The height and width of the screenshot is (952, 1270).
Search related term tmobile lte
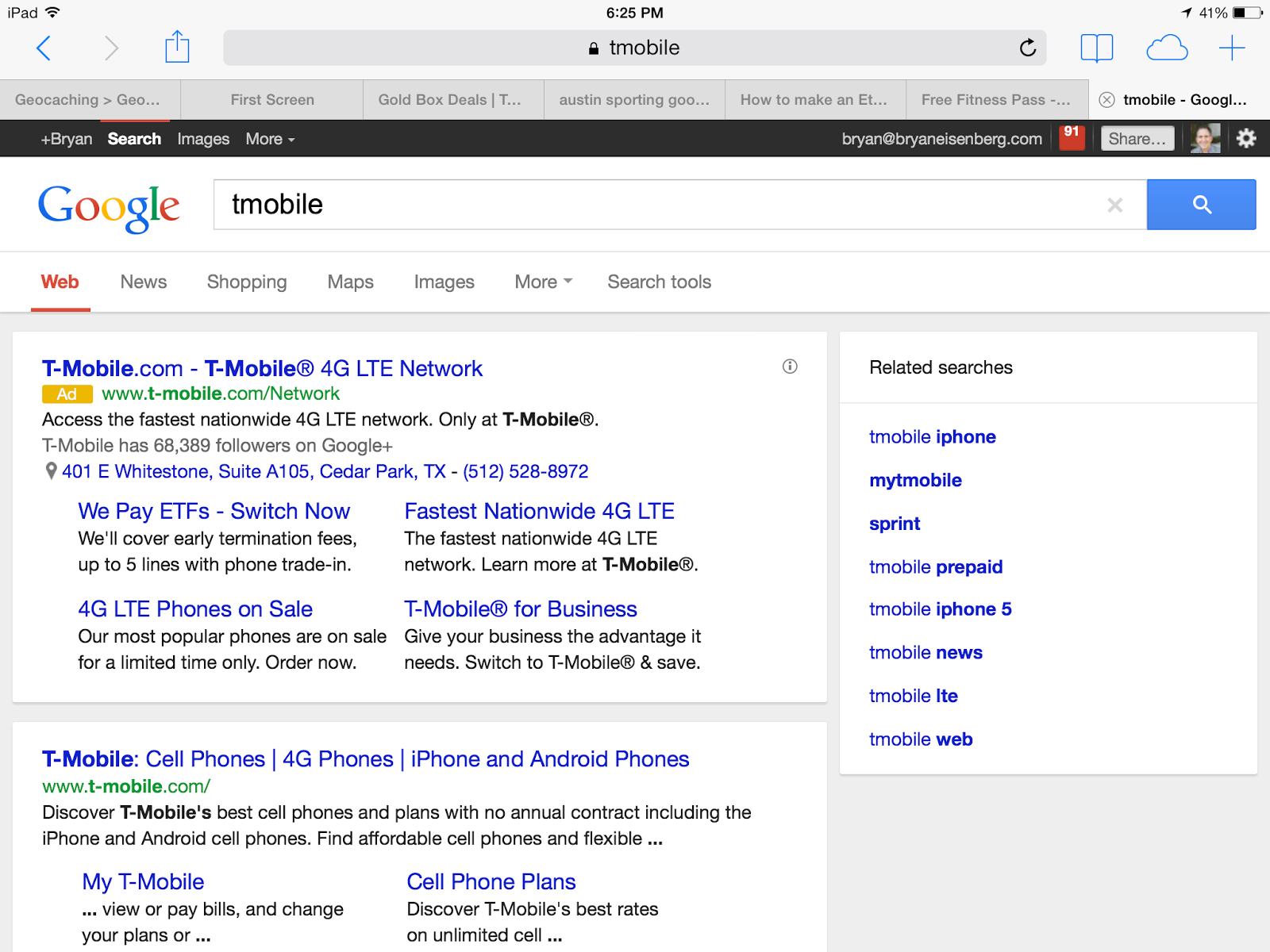[914, 697]
